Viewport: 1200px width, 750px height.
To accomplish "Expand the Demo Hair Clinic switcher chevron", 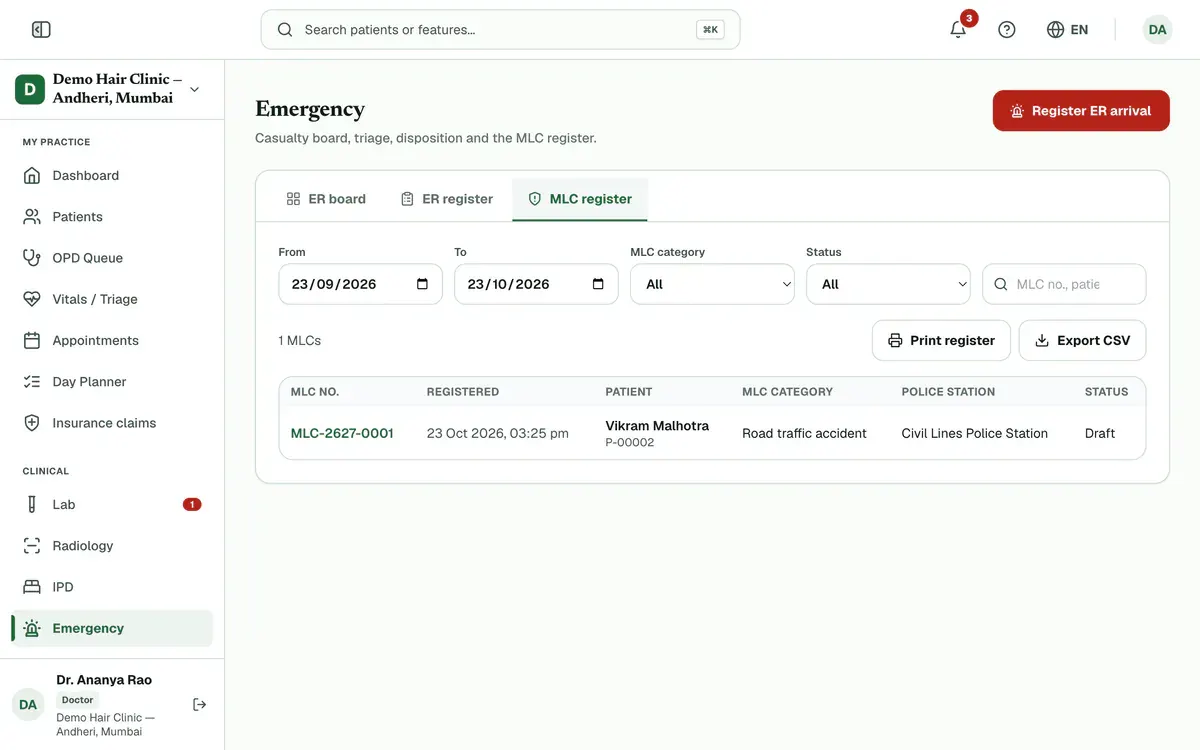I will click(x=194, y=89).
